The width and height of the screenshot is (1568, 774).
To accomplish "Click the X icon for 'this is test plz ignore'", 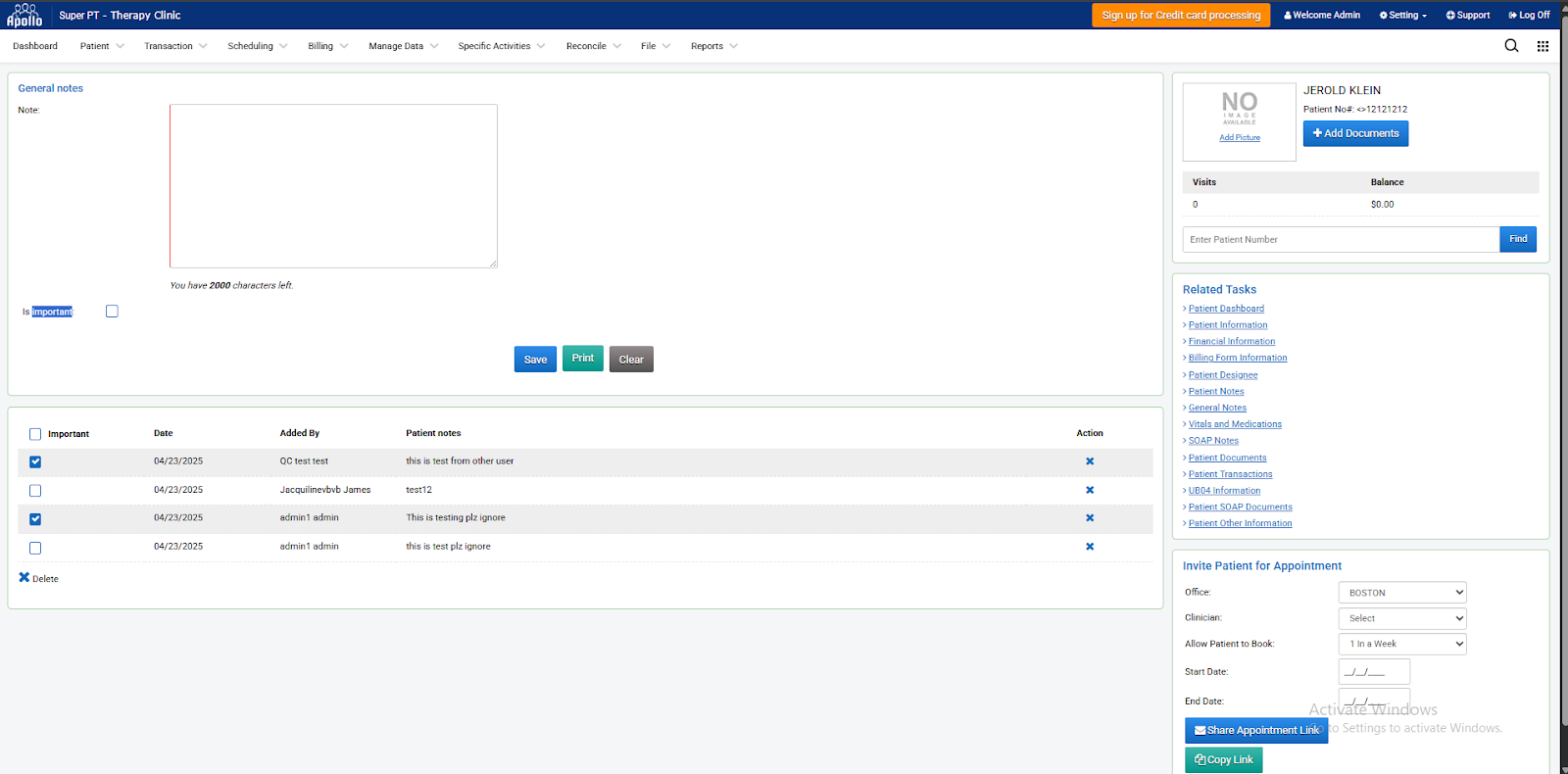I will click(x=1090, y=547).
